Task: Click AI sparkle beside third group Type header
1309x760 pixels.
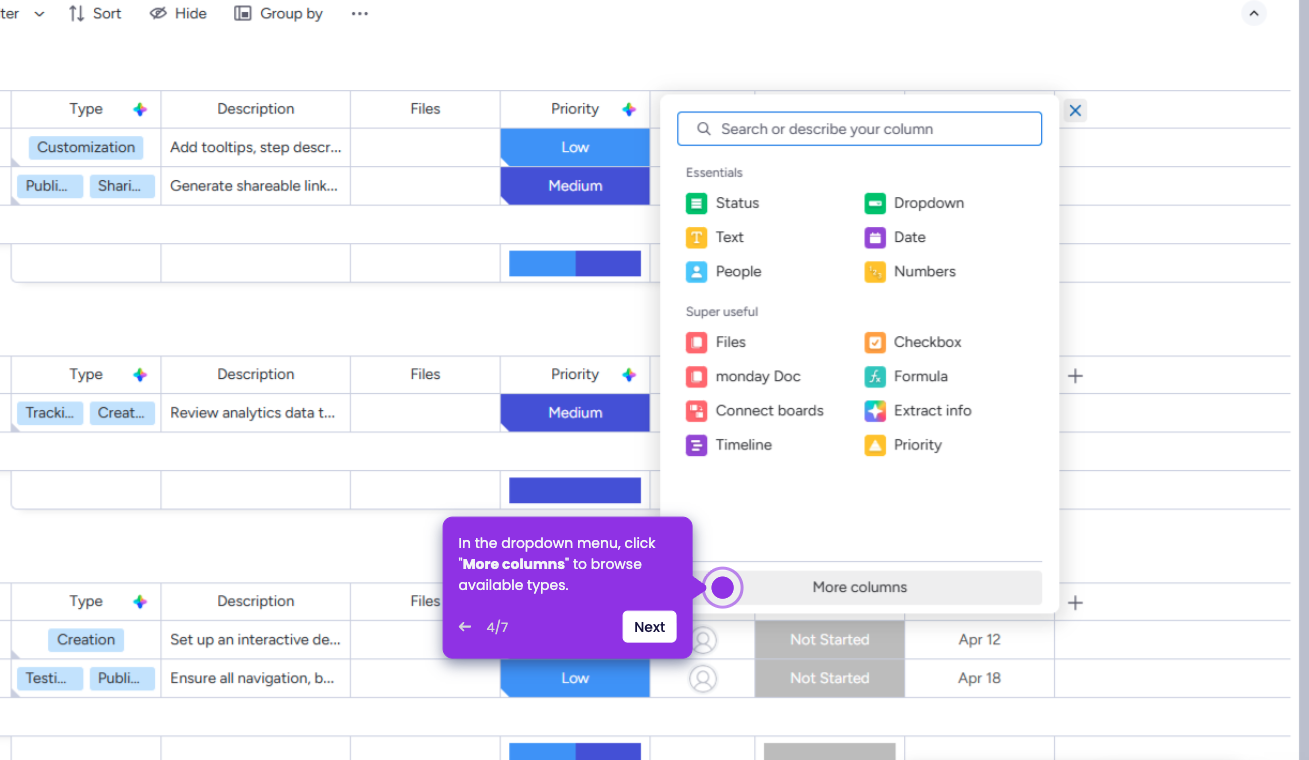Action: (140, 602)
